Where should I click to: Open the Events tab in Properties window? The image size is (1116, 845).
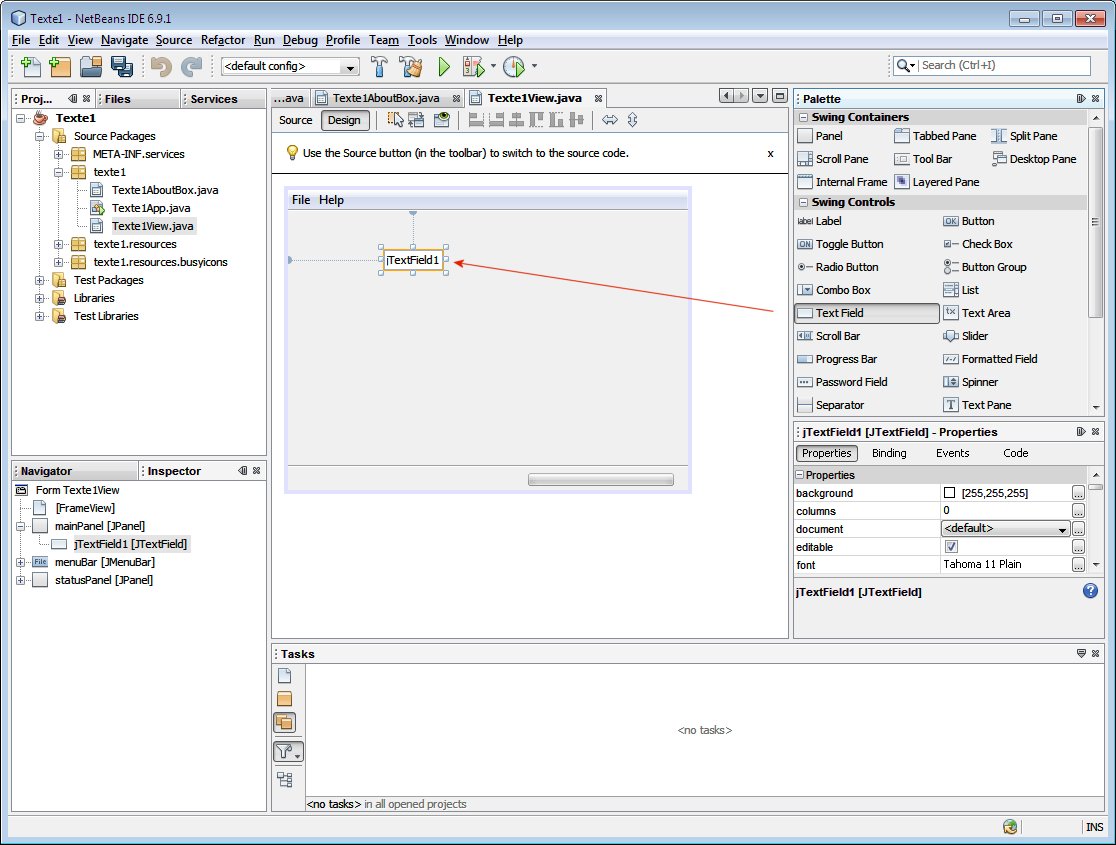point(952,453)
